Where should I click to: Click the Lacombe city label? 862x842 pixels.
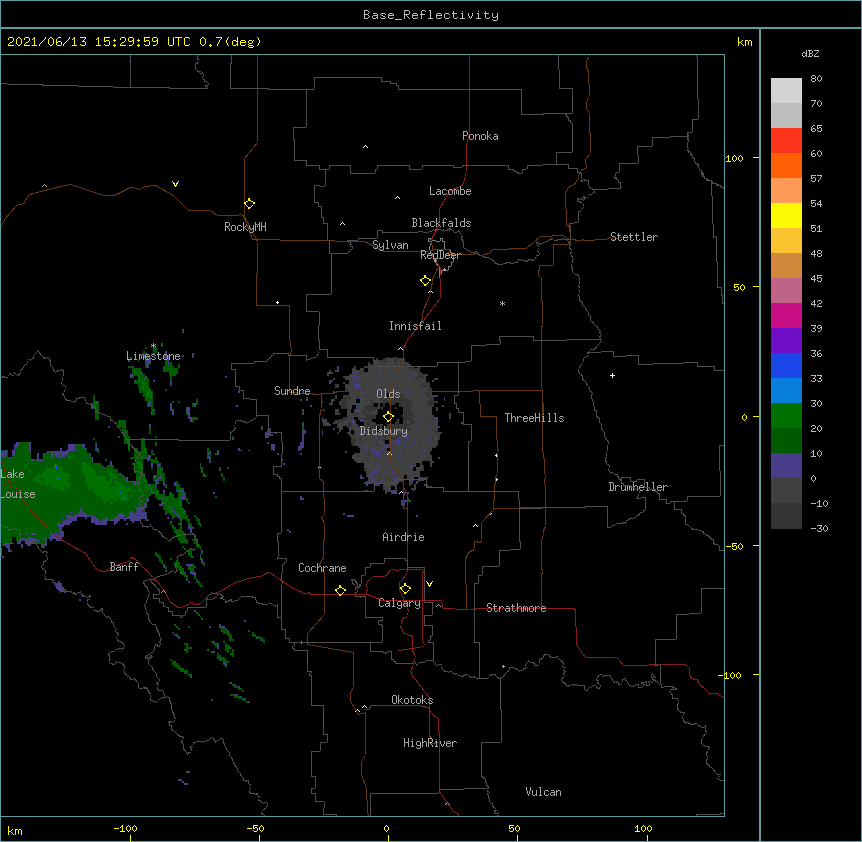(450, 191)
